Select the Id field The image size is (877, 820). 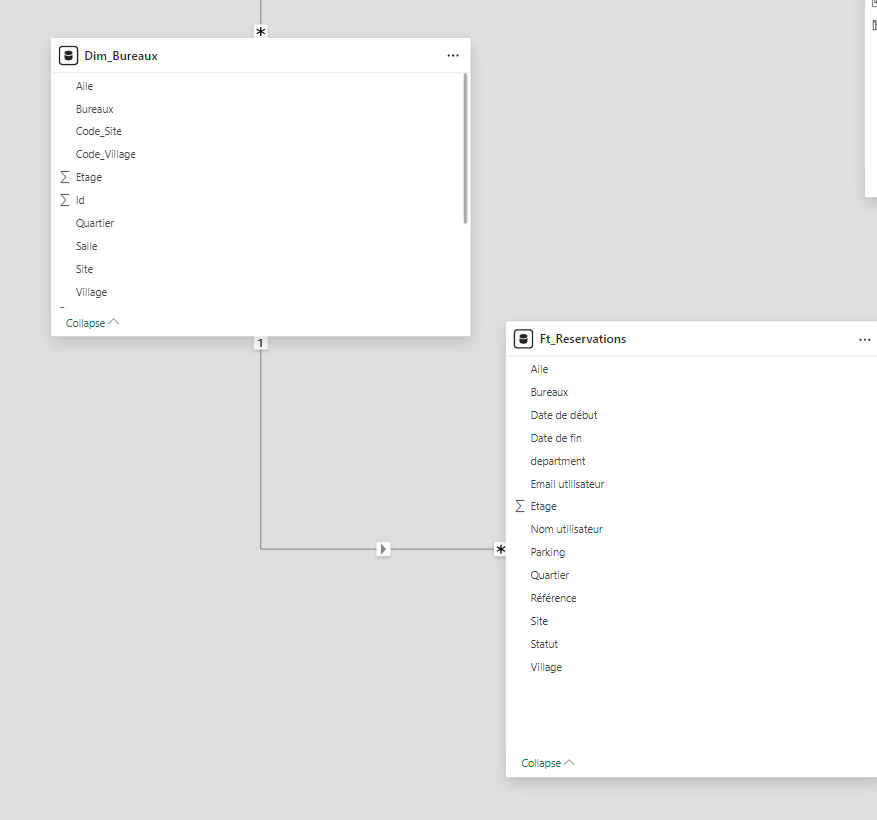click(x=80, y=200)
